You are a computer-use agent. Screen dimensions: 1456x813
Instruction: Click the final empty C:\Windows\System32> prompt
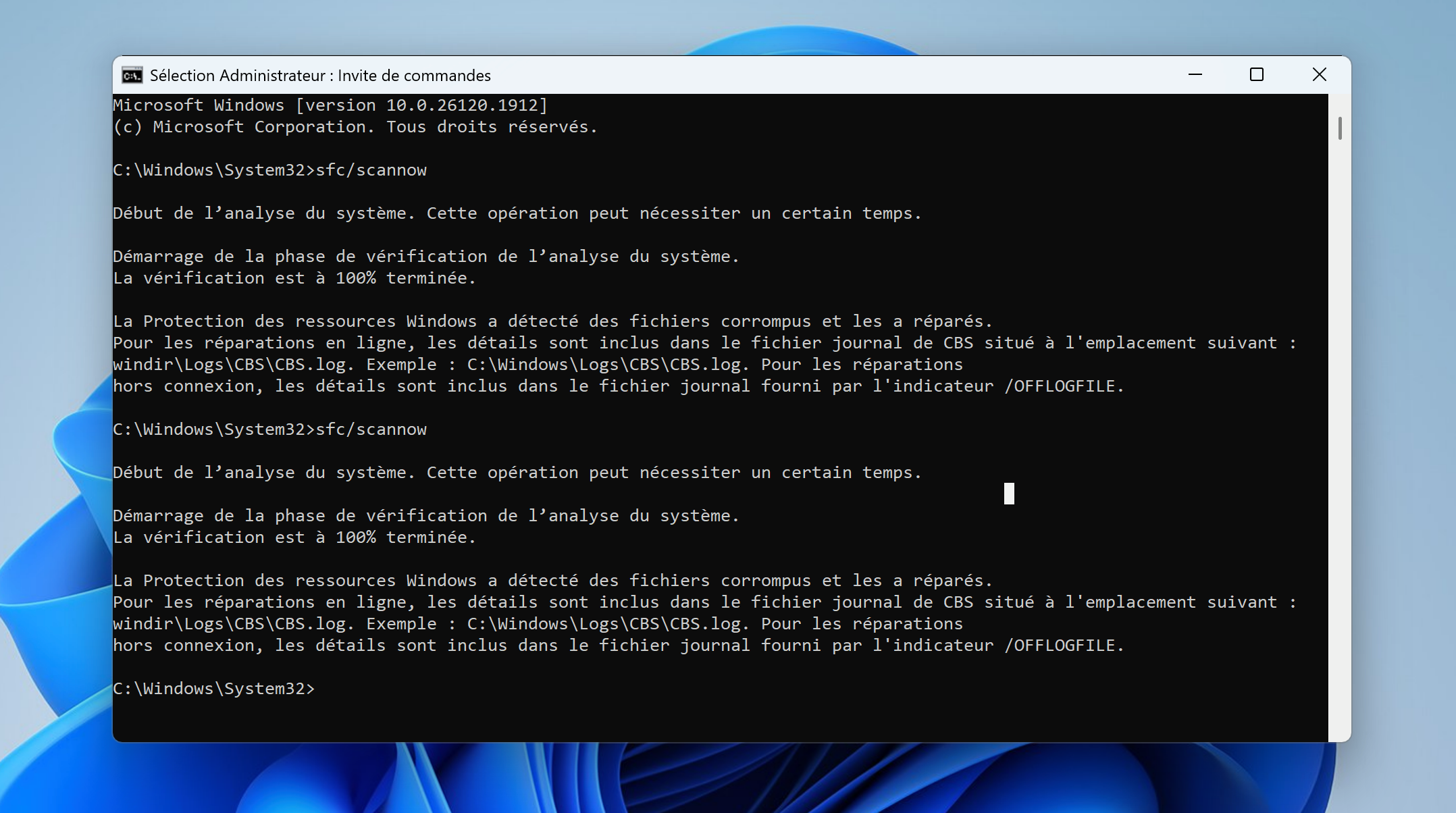tap(213, 689)
